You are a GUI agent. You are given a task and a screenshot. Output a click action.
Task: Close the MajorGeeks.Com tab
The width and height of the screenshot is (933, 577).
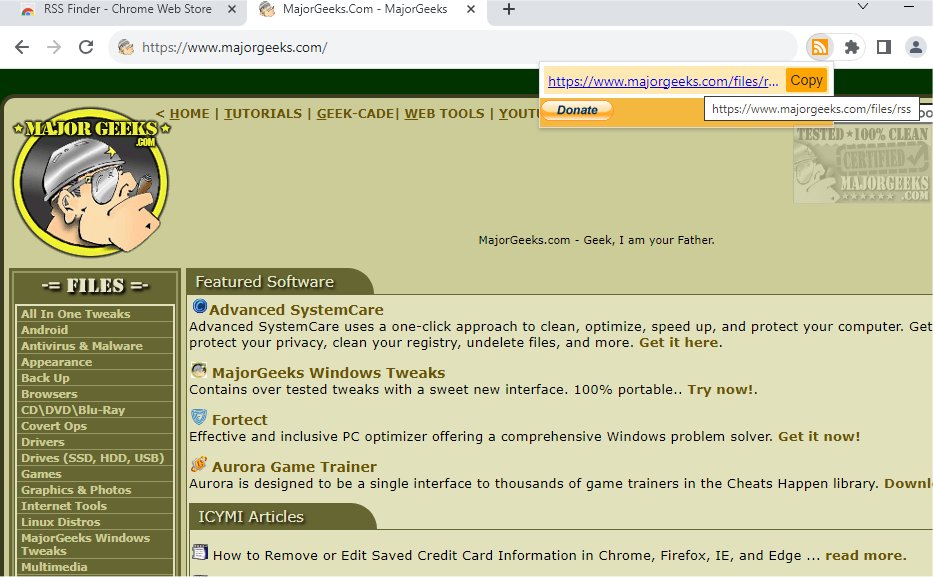(x=471, y=9)
